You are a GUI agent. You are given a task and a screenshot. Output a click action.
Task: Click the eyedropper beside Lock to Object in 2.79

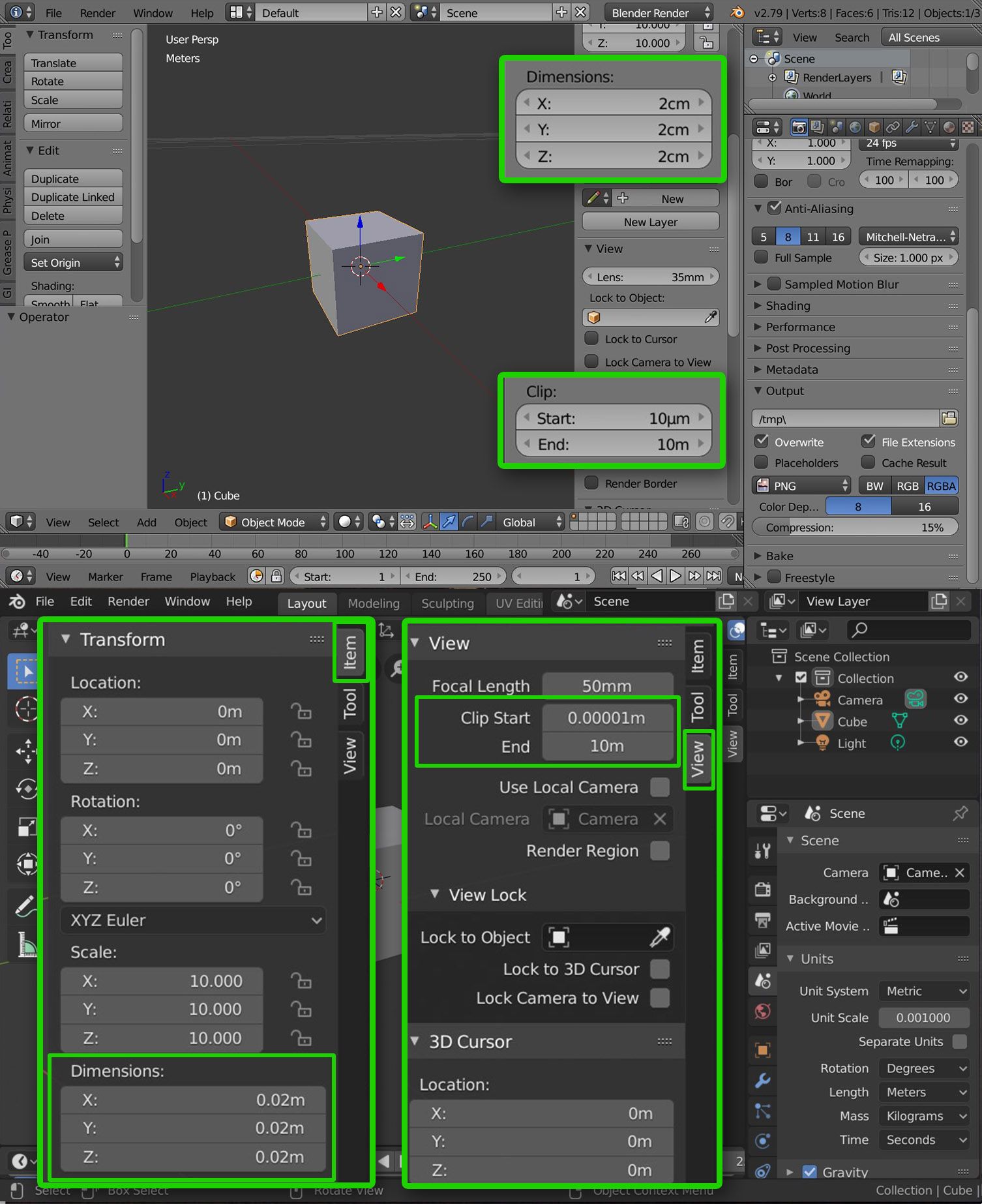(710, 318)
